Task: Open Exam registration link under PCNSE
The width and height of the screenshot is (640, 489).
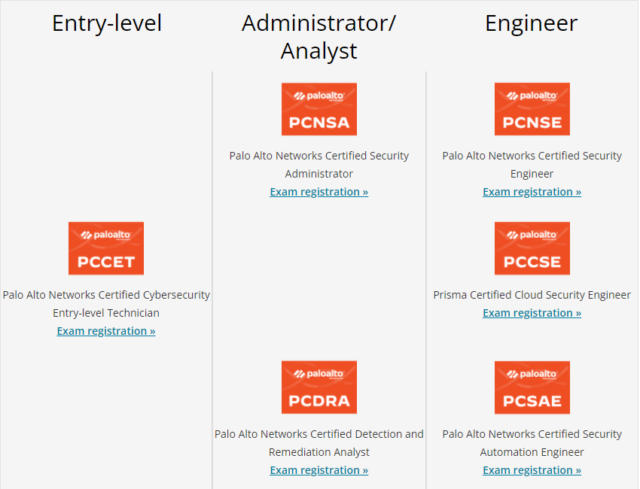Action: (532, 191)
